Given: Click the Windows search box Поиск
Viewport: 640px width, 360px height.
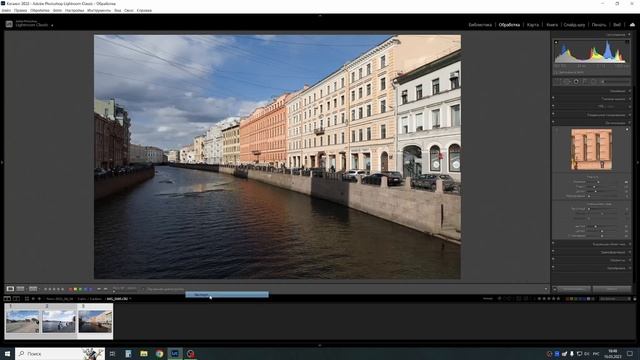Looking at the screenshot, I should pyautogui.click(x=60, y=353).
